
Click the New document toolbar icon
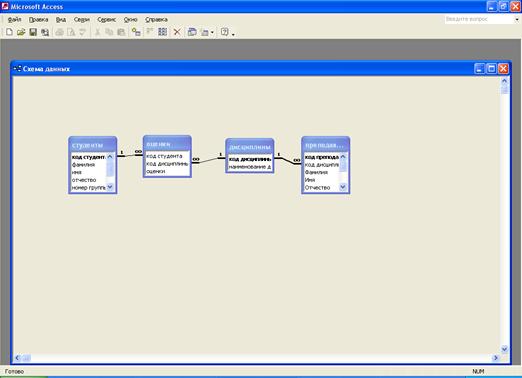click(9, 32)
